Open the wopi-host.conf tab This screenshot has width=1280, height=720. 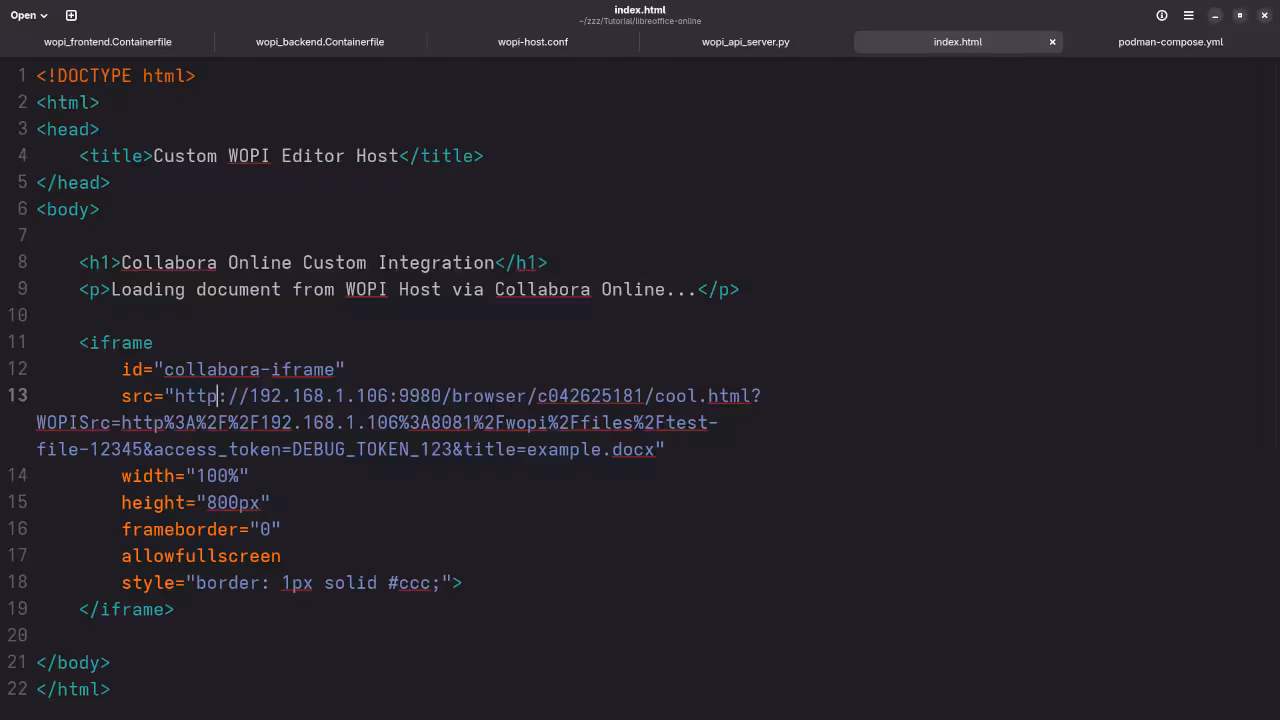click(533, 42)
